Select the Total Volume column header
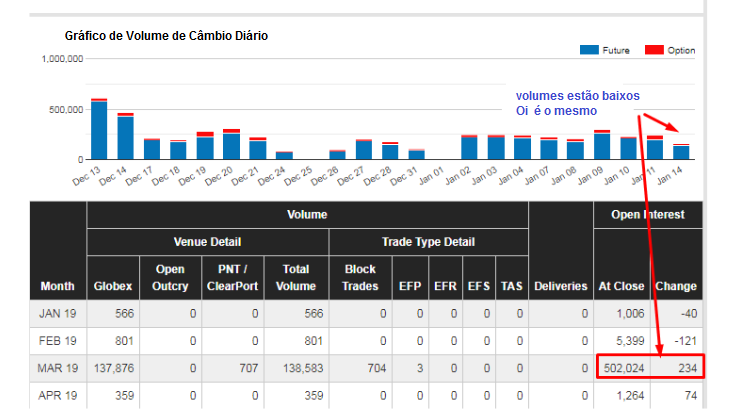 [x=295, y=277]
